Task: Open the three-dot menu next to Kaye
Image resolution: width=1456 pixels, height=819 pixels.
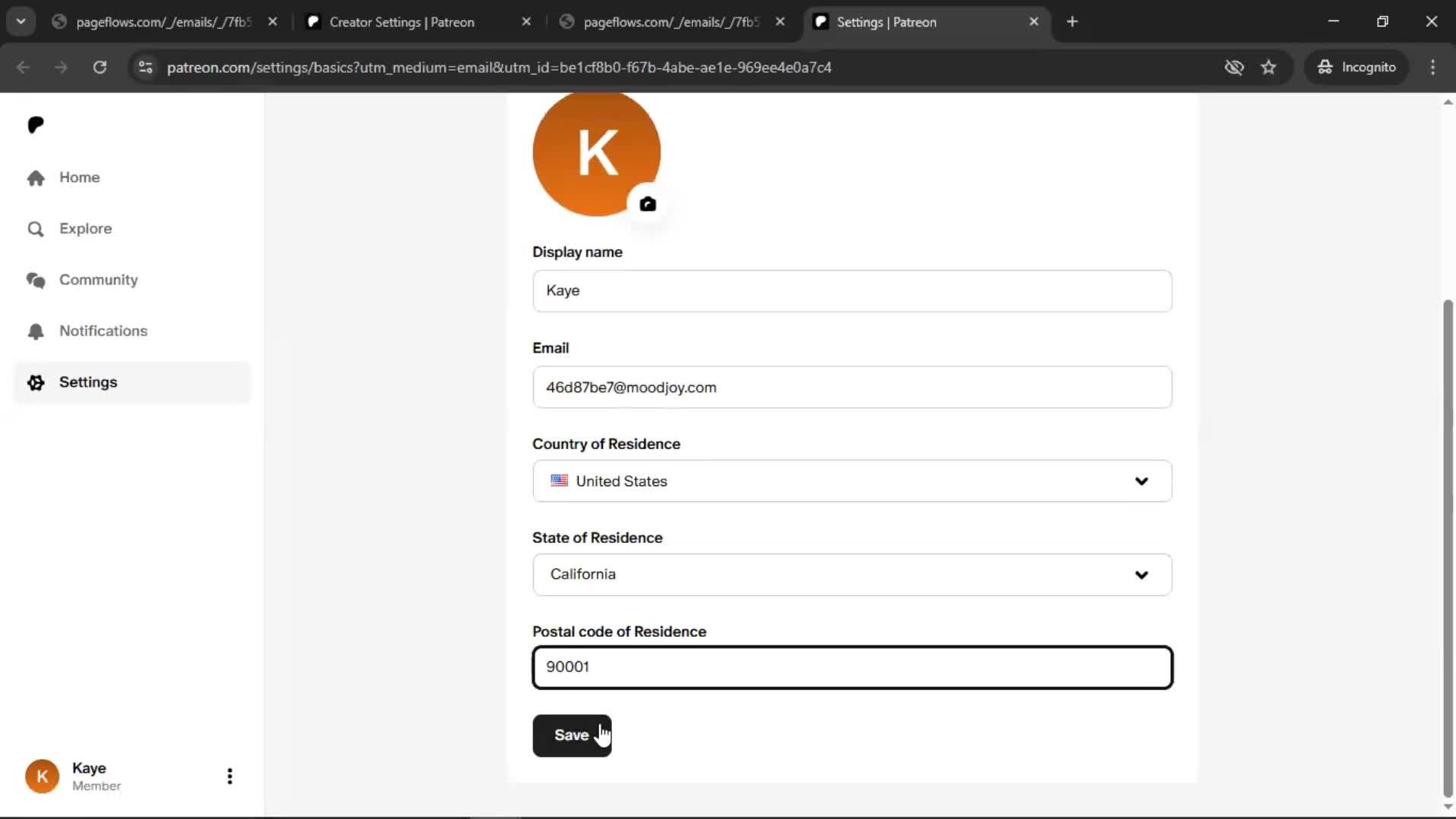Action: [x=230, y=776]
